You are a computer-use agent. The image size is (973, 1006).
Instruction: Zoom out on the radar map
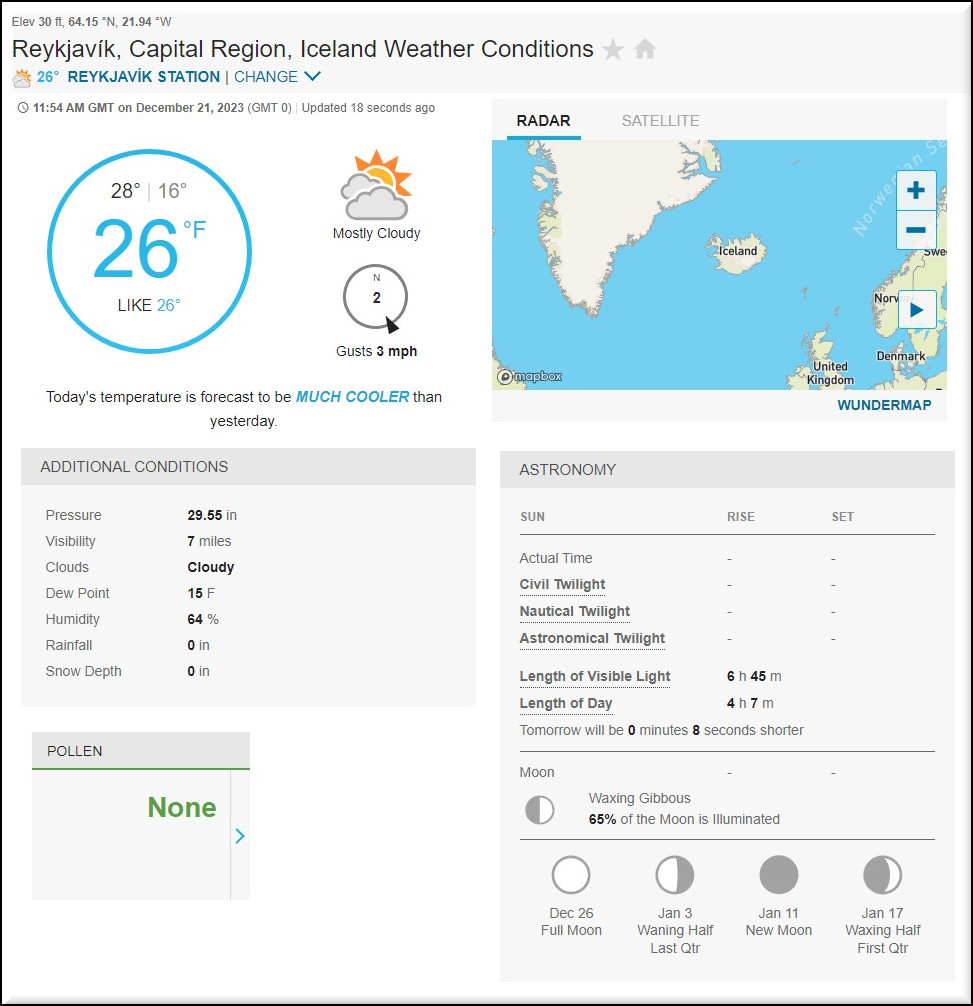click(916, 230)
